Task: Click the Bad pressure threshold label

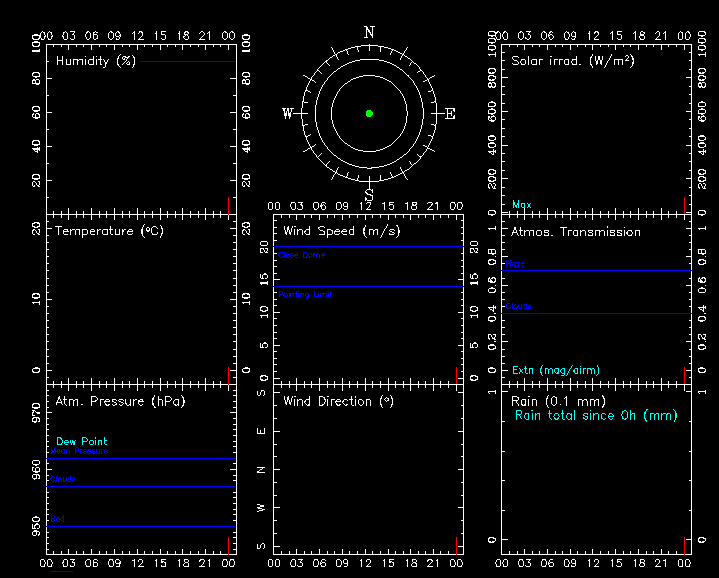Action: 57,519
